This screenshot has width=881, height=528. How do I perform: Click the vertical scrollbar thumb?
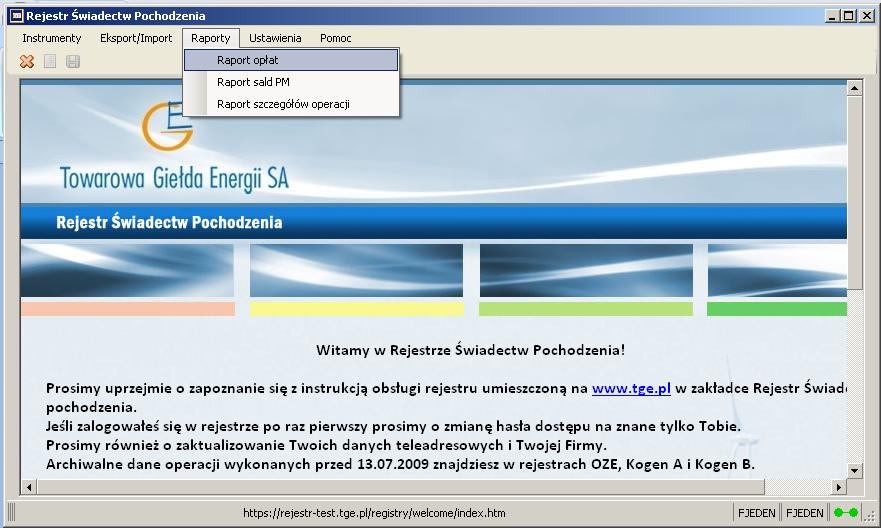855,193
